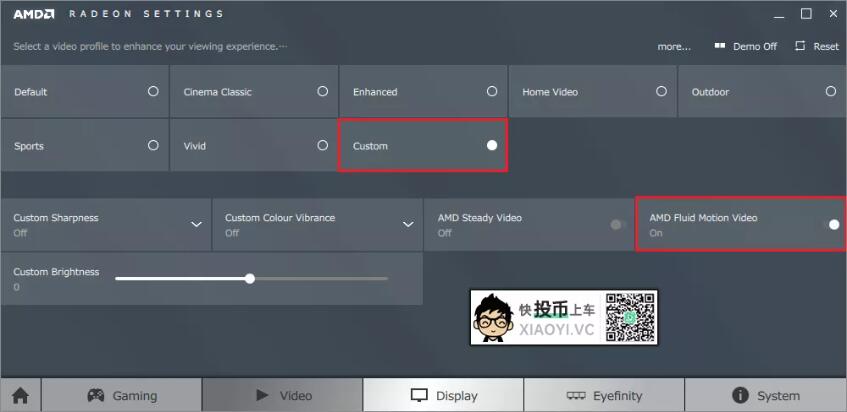The height and width of the screenshot is (412, 847).
Task: Expand the Custom Colour Vibrance dropdown
Action: click(408, 224)
